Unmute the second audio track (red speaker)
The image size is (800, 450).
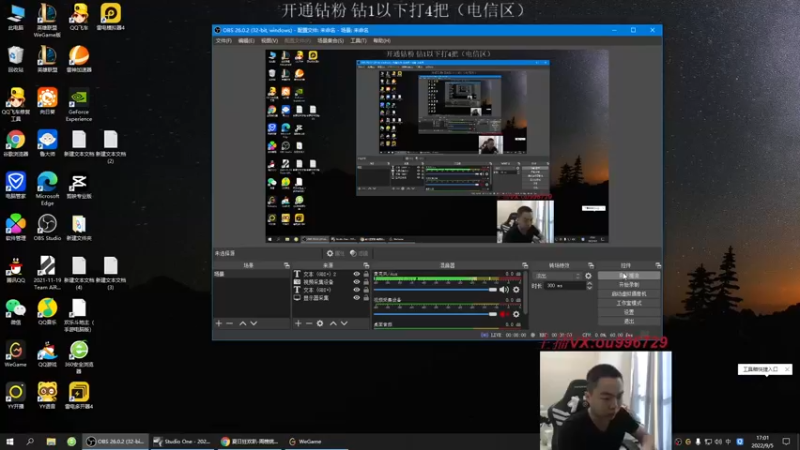tap(504, 314)
